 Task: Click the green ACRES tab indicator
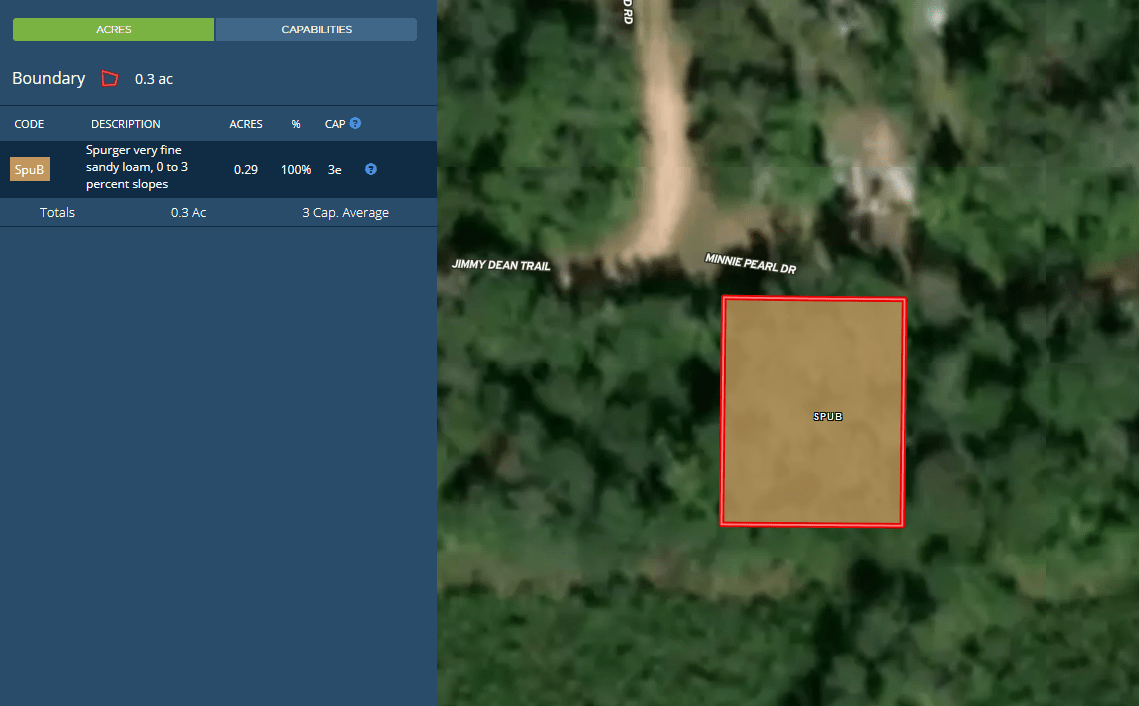[113, 29]
